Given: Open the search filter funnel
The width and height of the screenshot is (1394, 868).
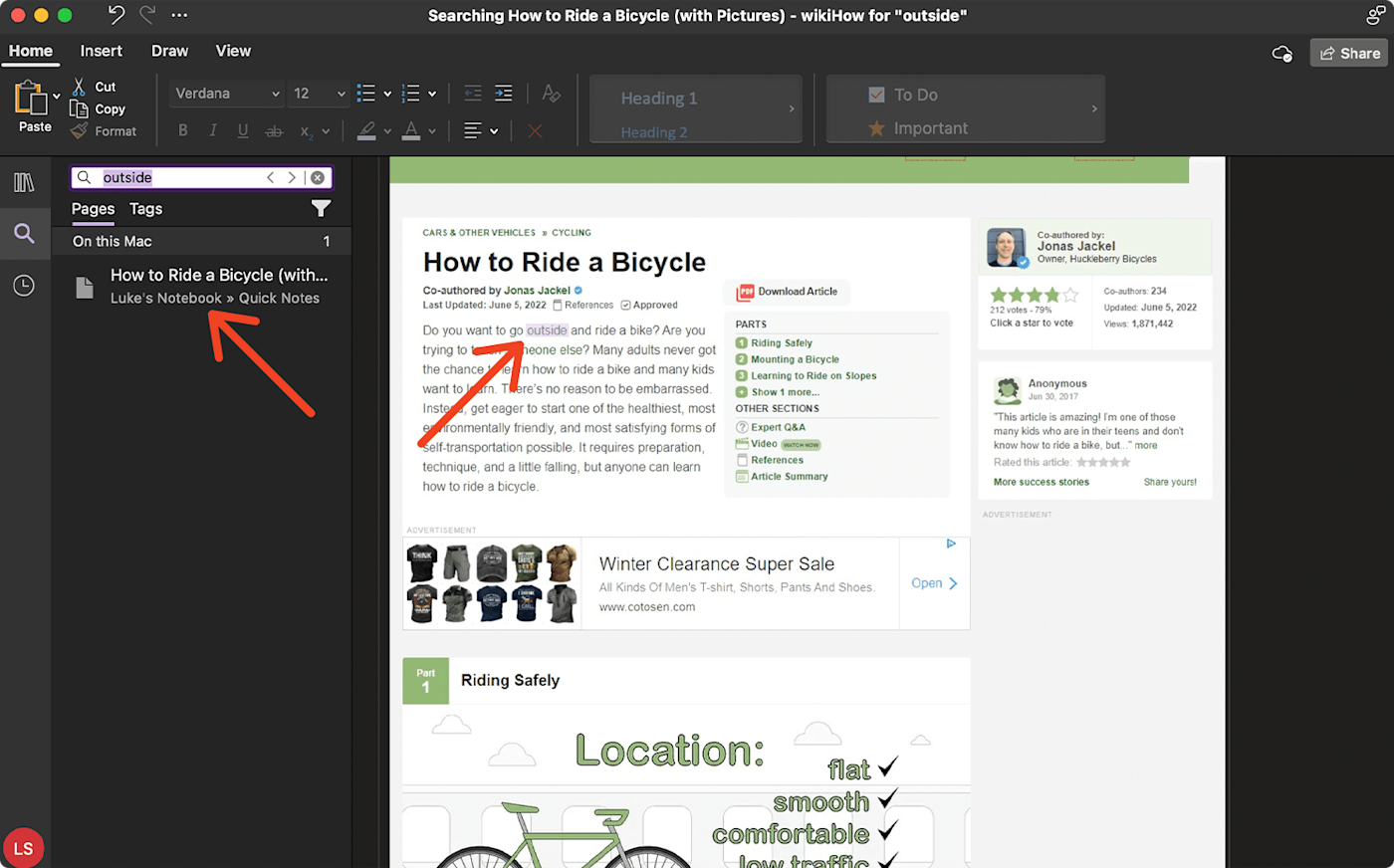Looking at the screenshot, I should pos(321,208).
